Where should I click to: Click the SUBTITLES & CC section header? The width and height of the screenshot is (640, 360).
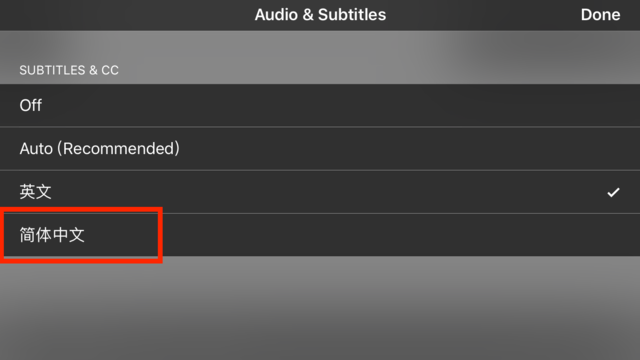[69, 70]
